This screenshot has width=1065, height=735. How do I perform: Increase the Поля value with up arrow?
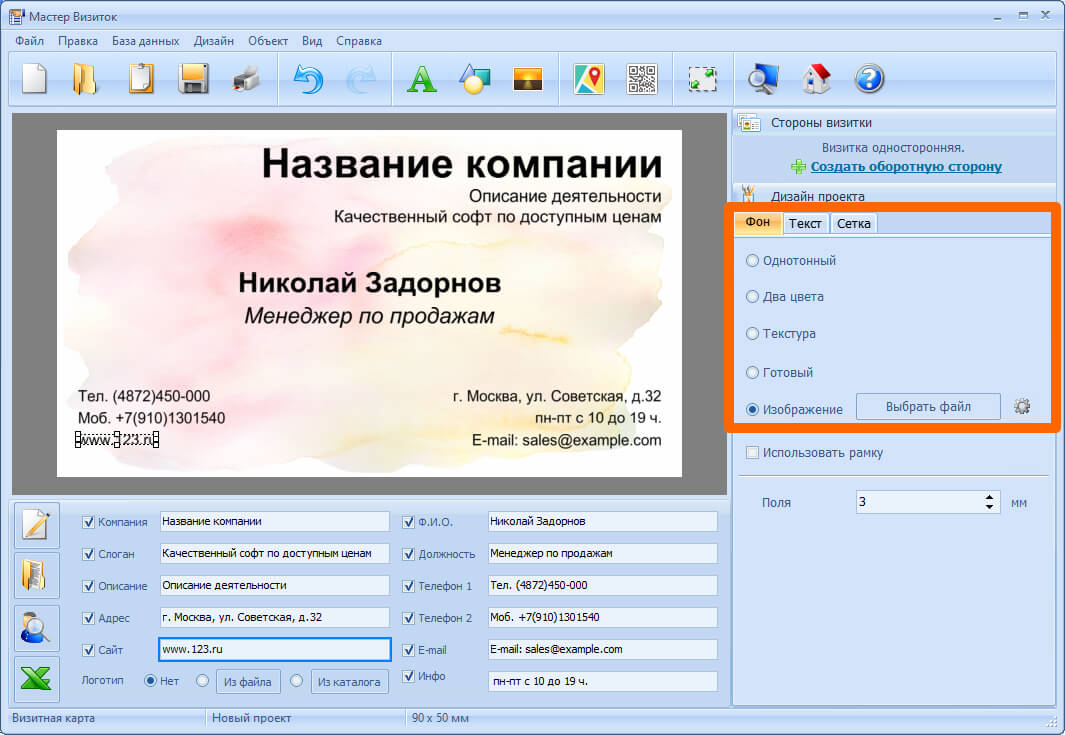(990, 497)
